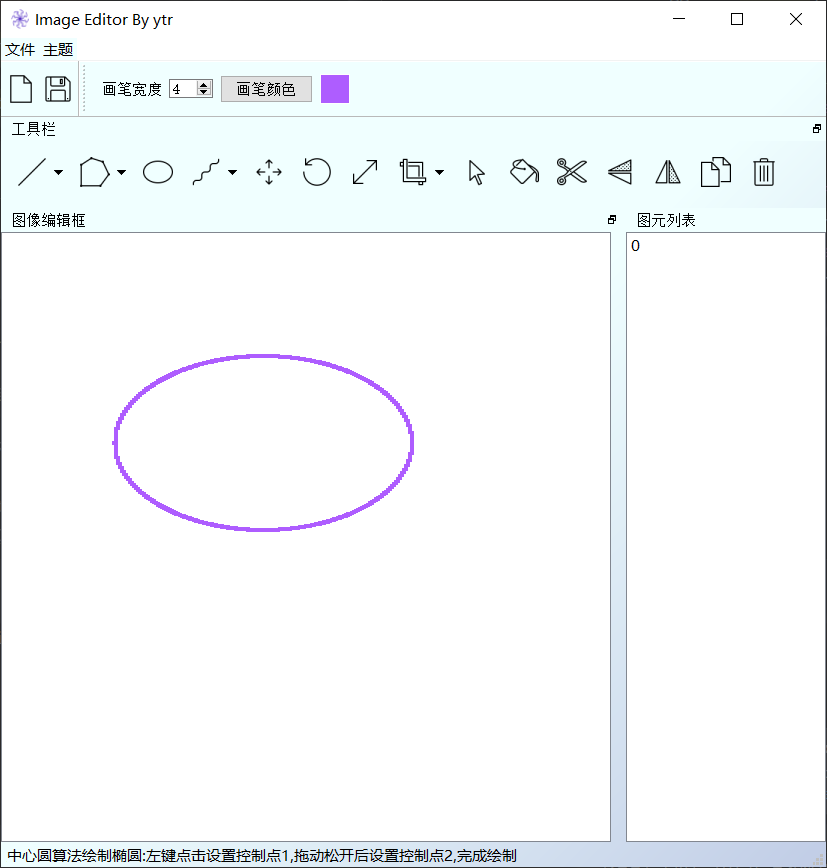
Task: Open curve tool type dropdown arrow
Action: [x=232, y=172]
